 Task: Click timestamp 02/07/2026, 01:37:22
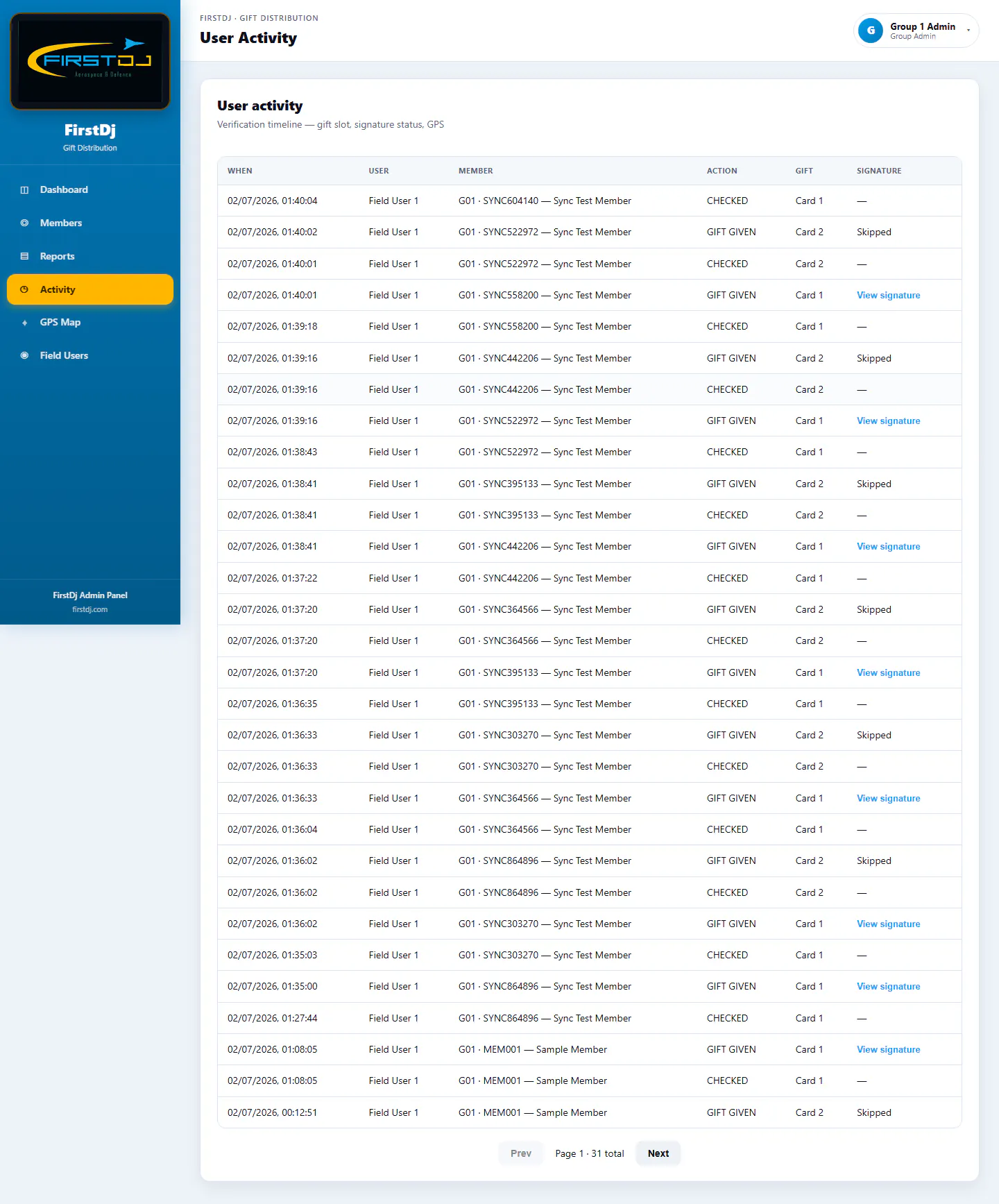click(x=273, y=579)
